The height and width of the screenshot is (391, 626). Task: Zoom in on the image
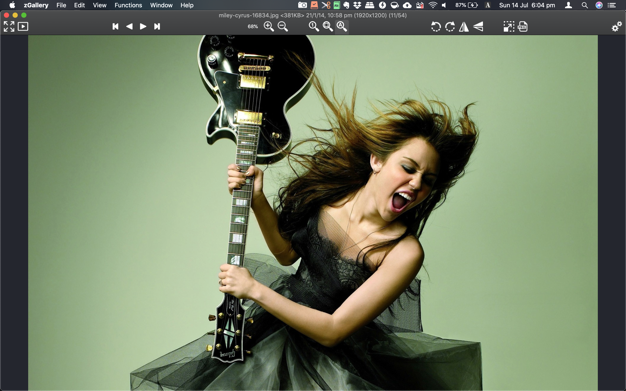pos(269,26)
